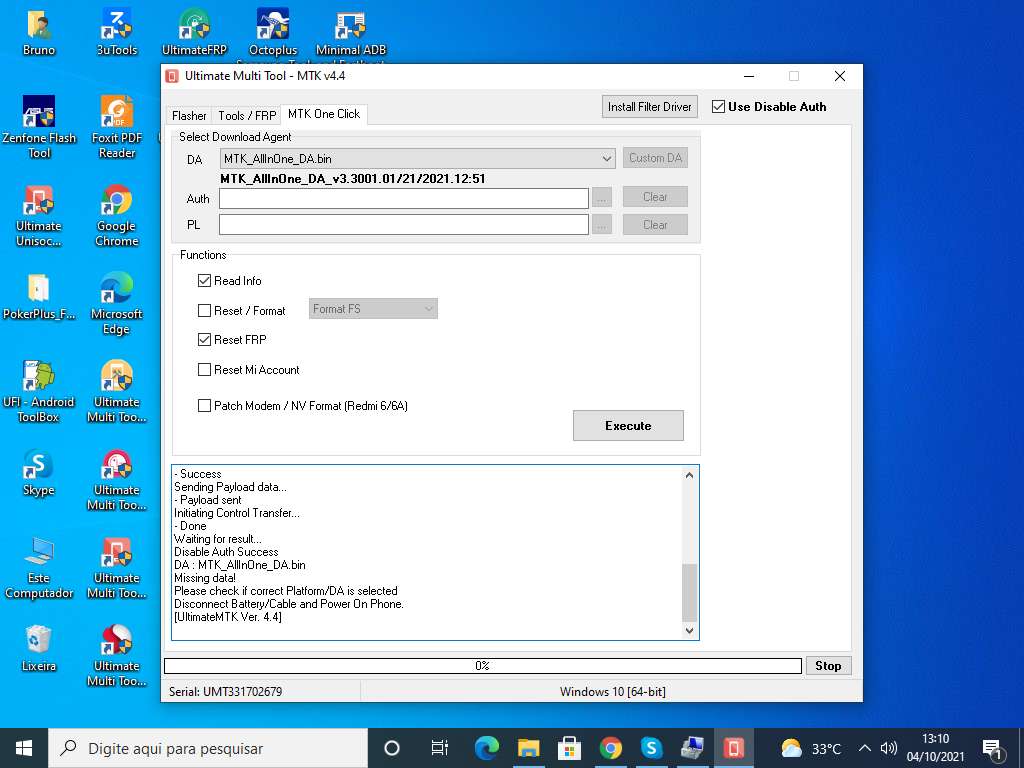Click the log scrollbar up arrow
This screenshot has width=1024, height=768.
pos(690,475)
